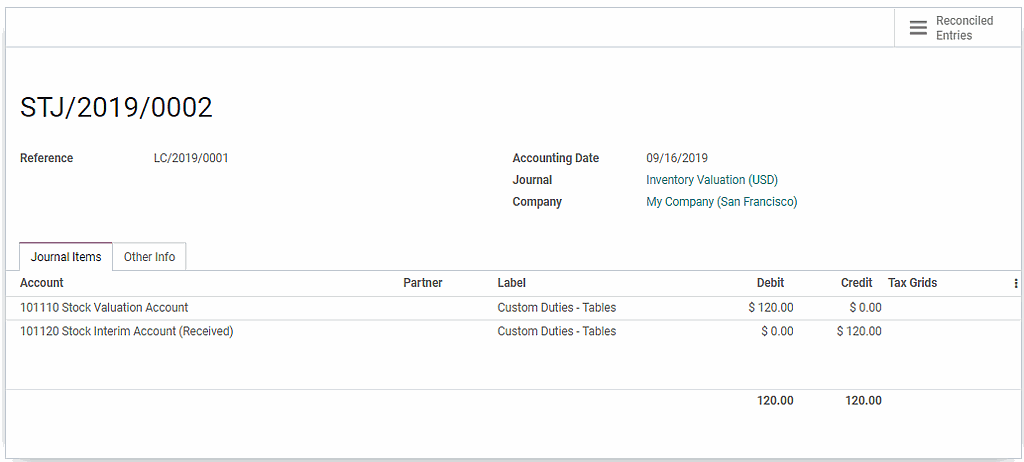The image size is (1024, 462).
Task: Click the accounting date 09/16/2019
Action: pyautogui.click(x=676, y=158)
